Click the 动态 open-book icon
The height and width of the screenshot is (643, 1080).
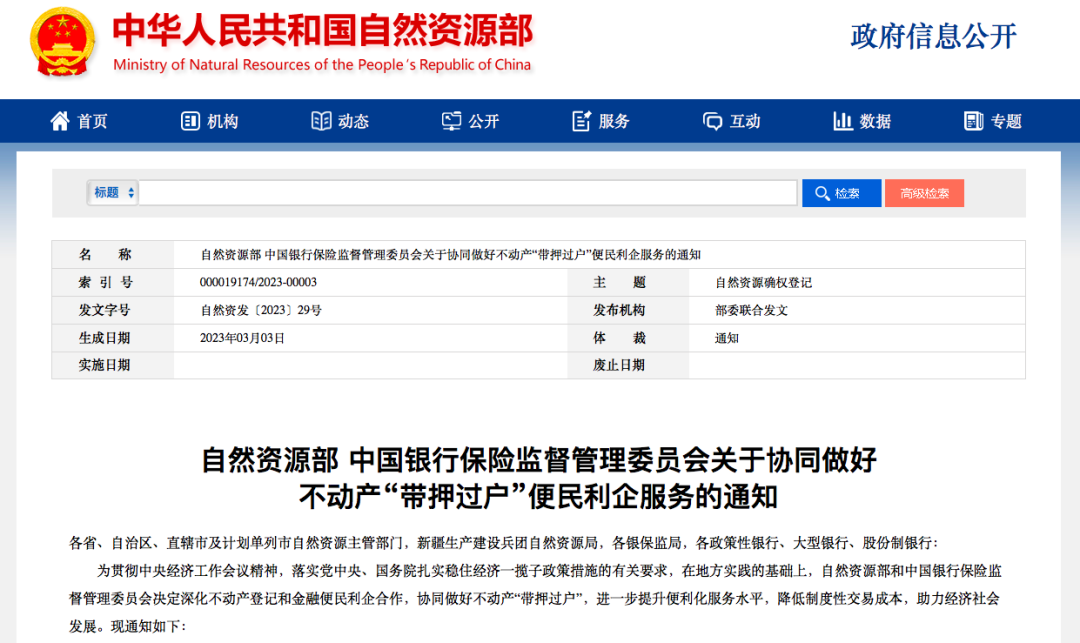[x=320, y=120]
